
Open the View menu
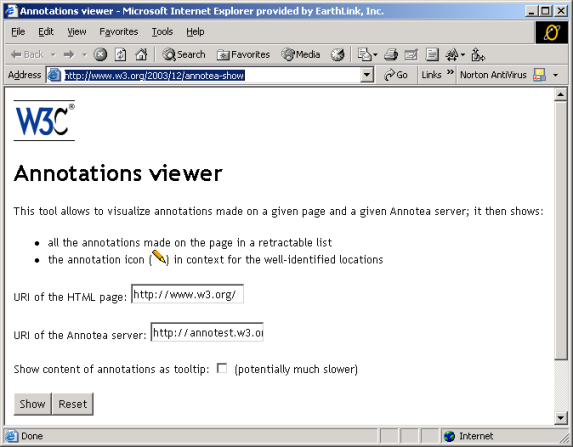77,32
